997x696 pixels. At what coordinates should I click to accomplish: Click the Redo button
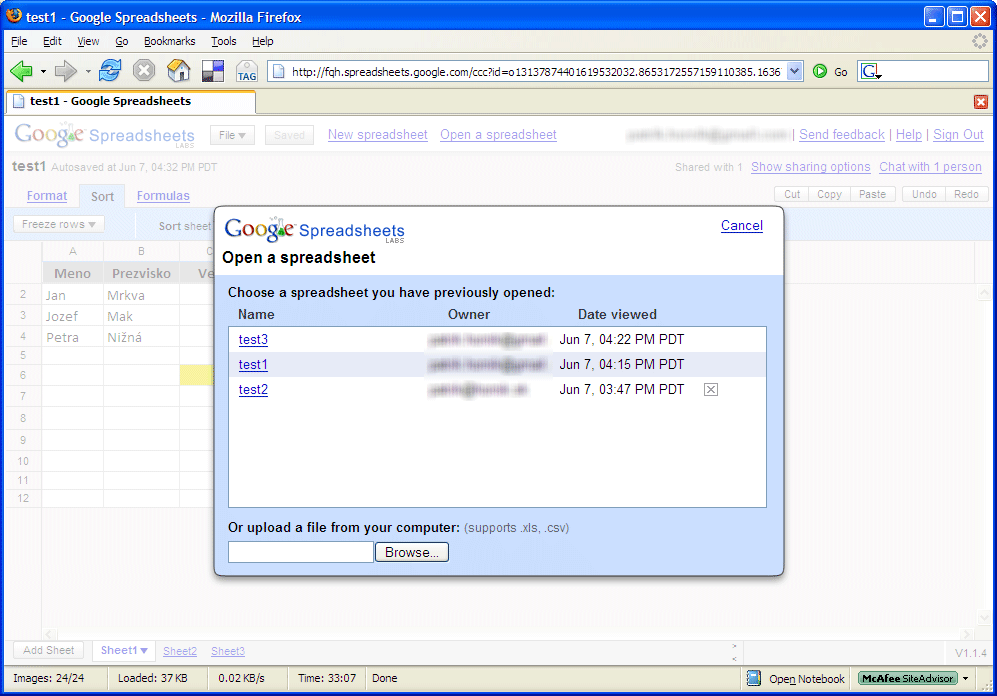click(x=966, y=194)
